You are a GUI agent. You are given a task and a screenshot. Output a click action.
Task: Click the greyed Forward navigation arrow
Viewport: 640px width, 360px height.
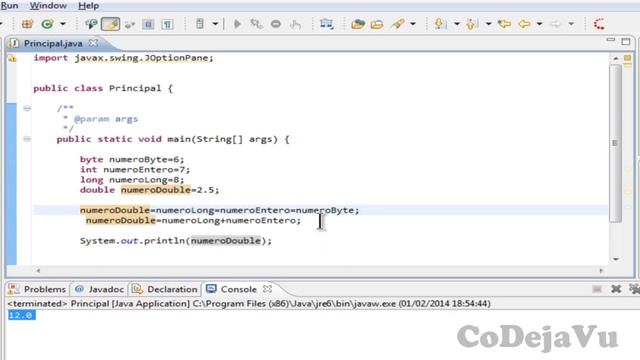[x=556, y=24]
